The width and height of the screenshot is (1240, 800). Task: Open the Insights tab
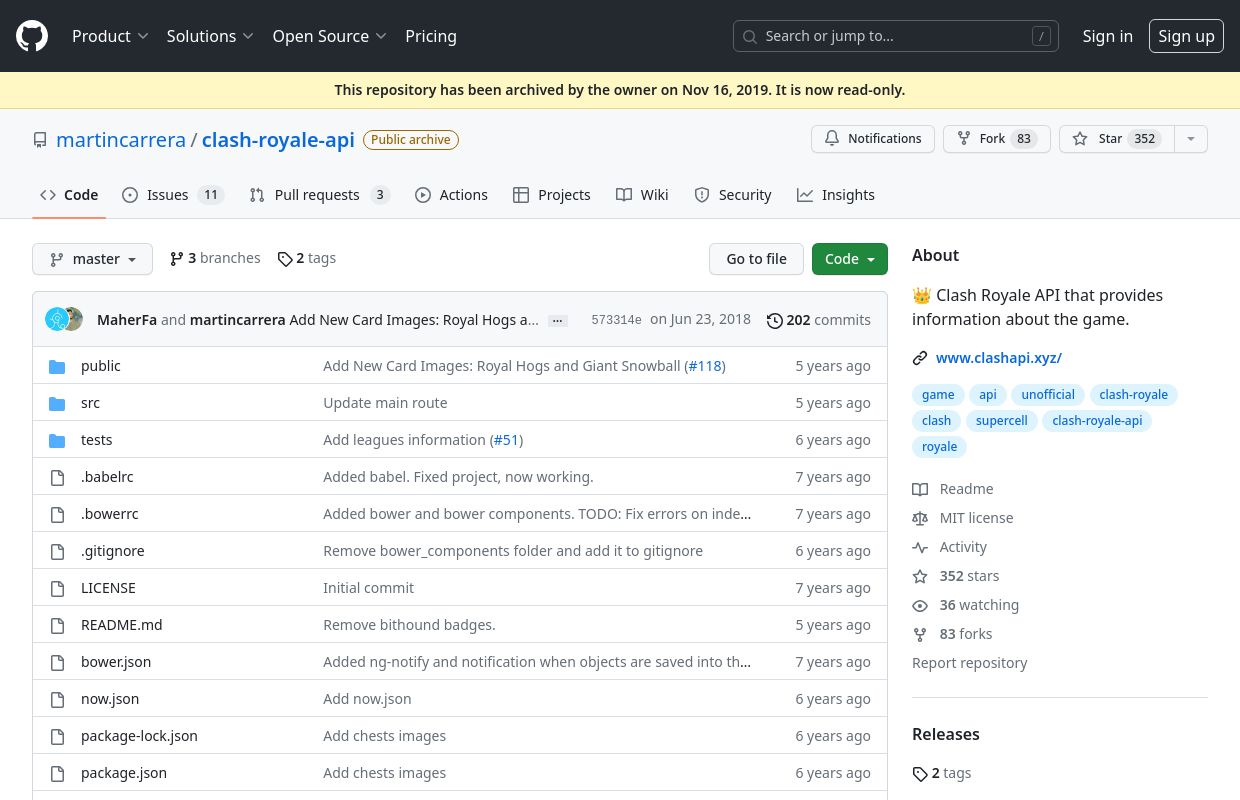(836, 195)
